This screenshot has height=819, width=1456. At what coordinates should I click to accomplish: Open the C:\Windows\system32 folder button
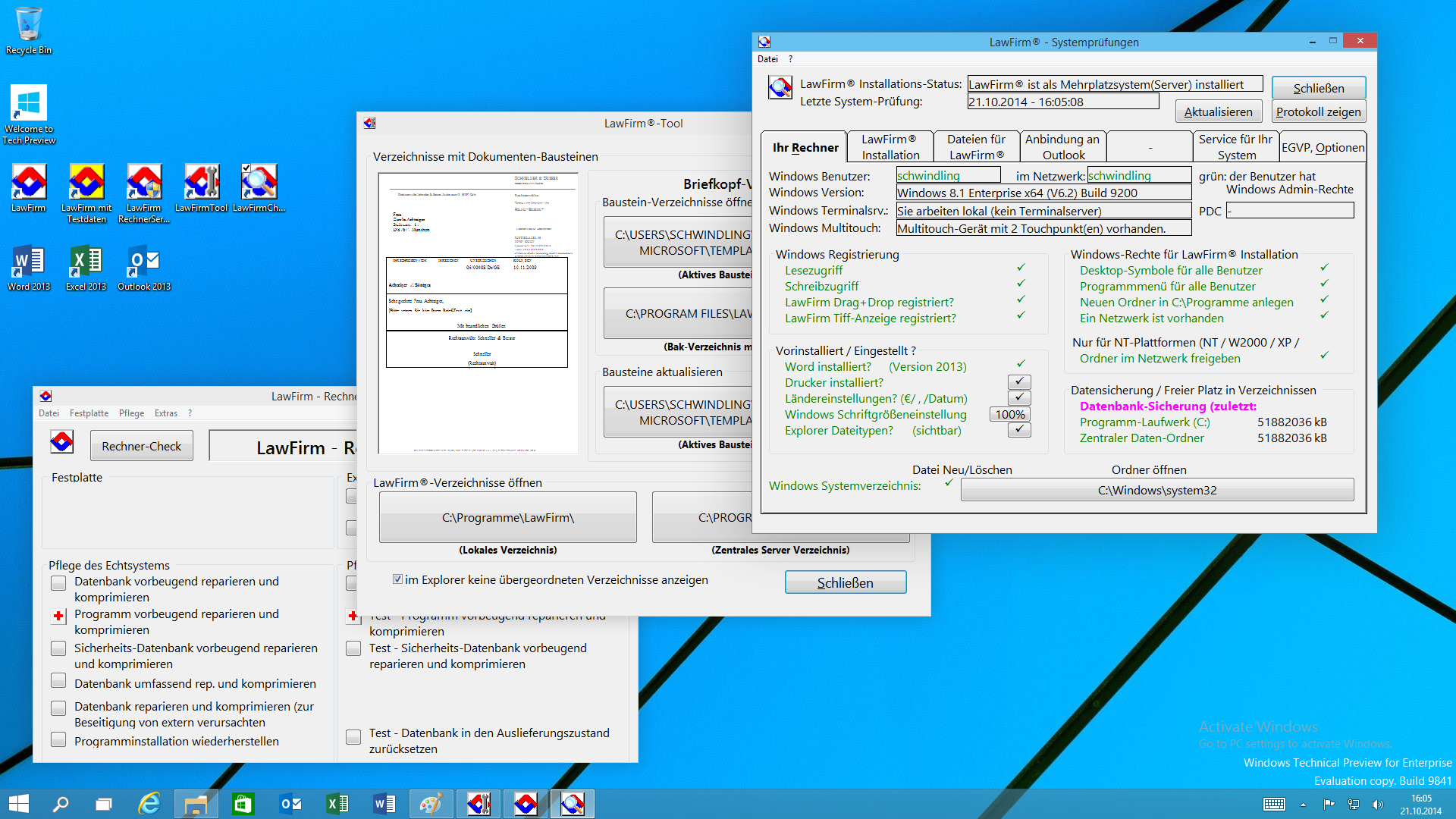[1156, 490]
